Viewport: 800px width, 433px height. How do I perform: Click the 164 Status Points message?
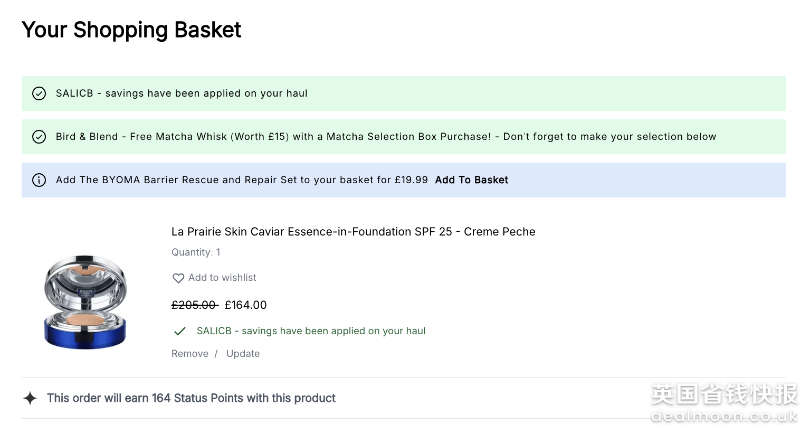pyautogui.click(x=191, y=398)
